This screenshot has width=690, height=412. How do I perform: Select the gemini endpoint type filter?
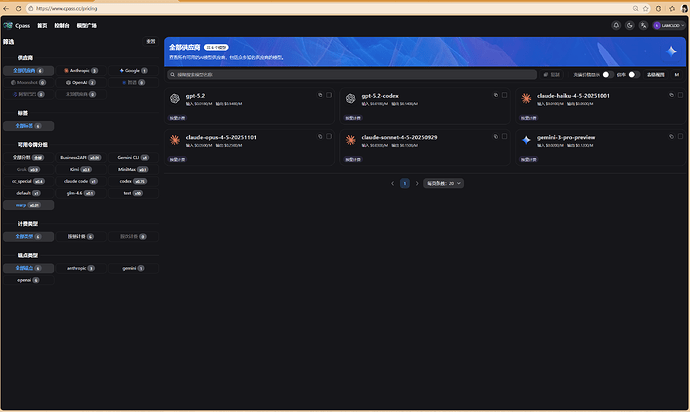pos(133,268)
